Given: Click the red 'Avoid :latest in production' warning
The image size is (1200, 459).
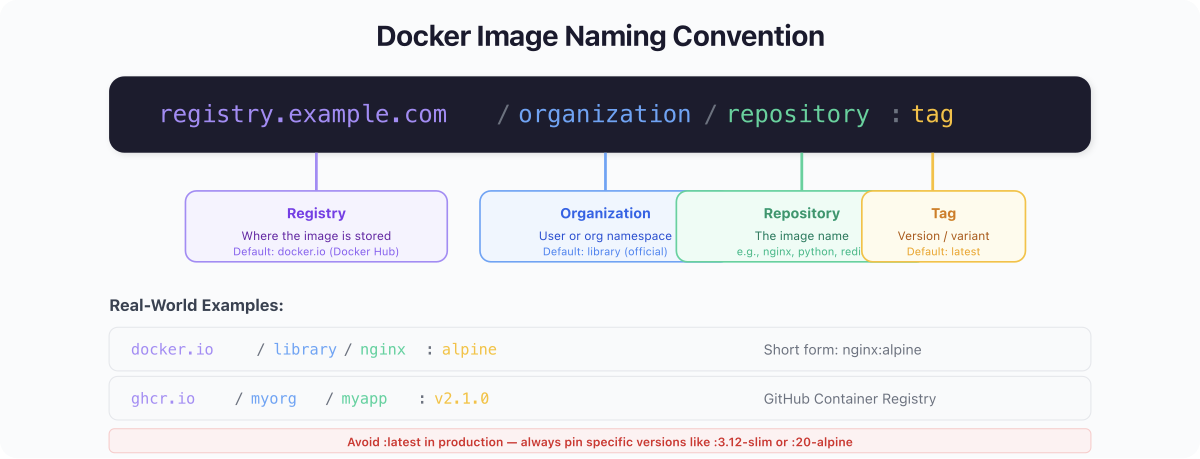Looking at the screenshot, I should click(x=600, y=441).
